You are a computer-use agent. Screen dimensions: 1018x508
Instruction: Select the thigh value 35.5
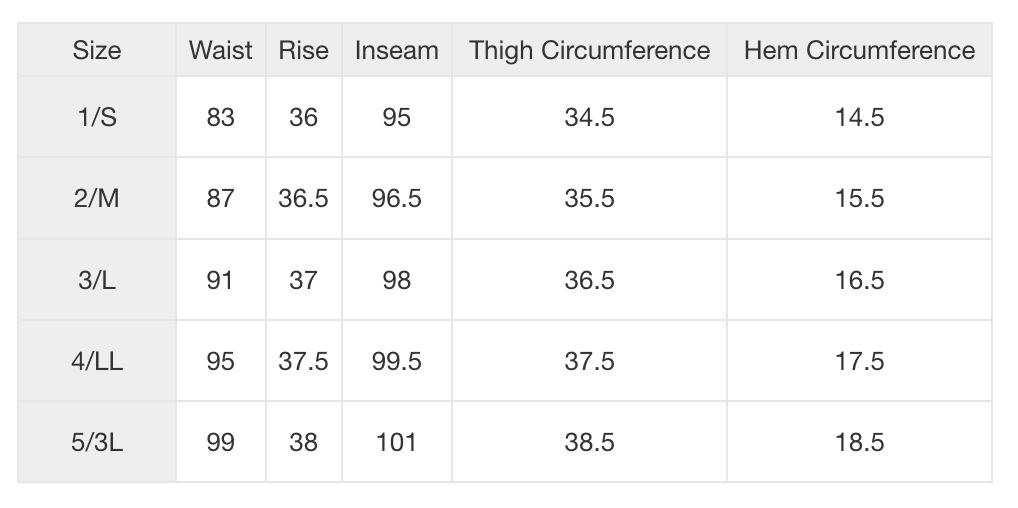click(590, 198)
